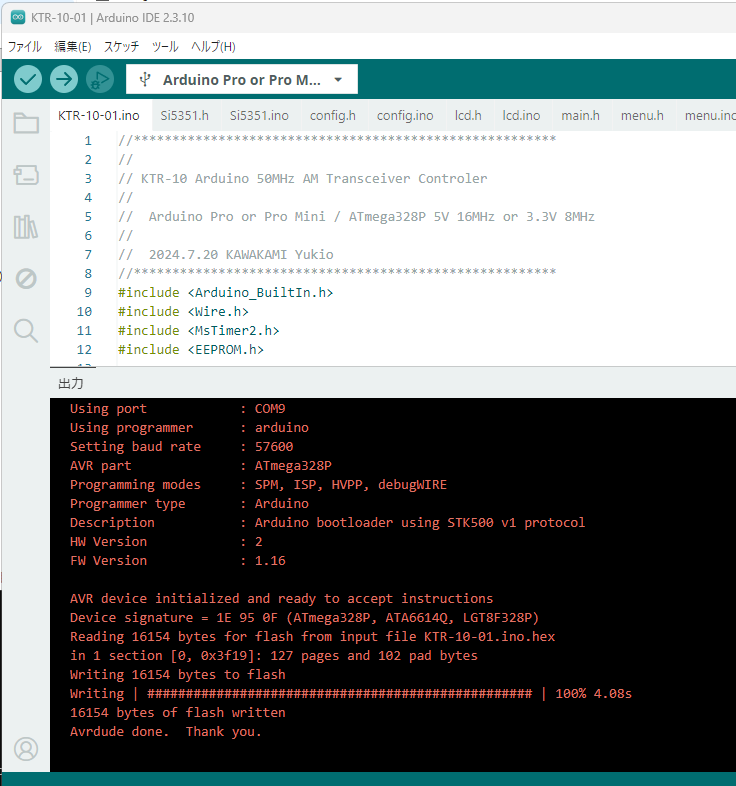Open the ツール menu
The width and height of the screenshot is (736, 786).
point(165,47)
